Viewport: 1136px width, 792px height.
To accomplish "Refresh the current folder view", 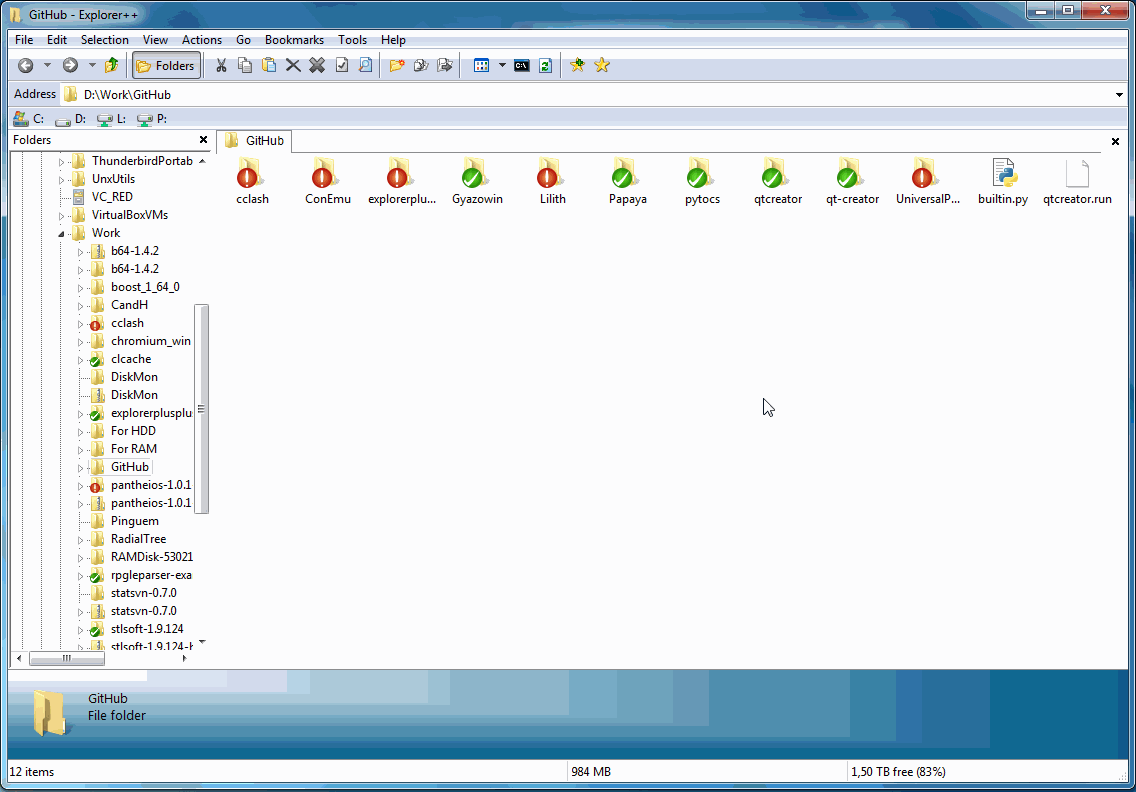I will point(546,66).
